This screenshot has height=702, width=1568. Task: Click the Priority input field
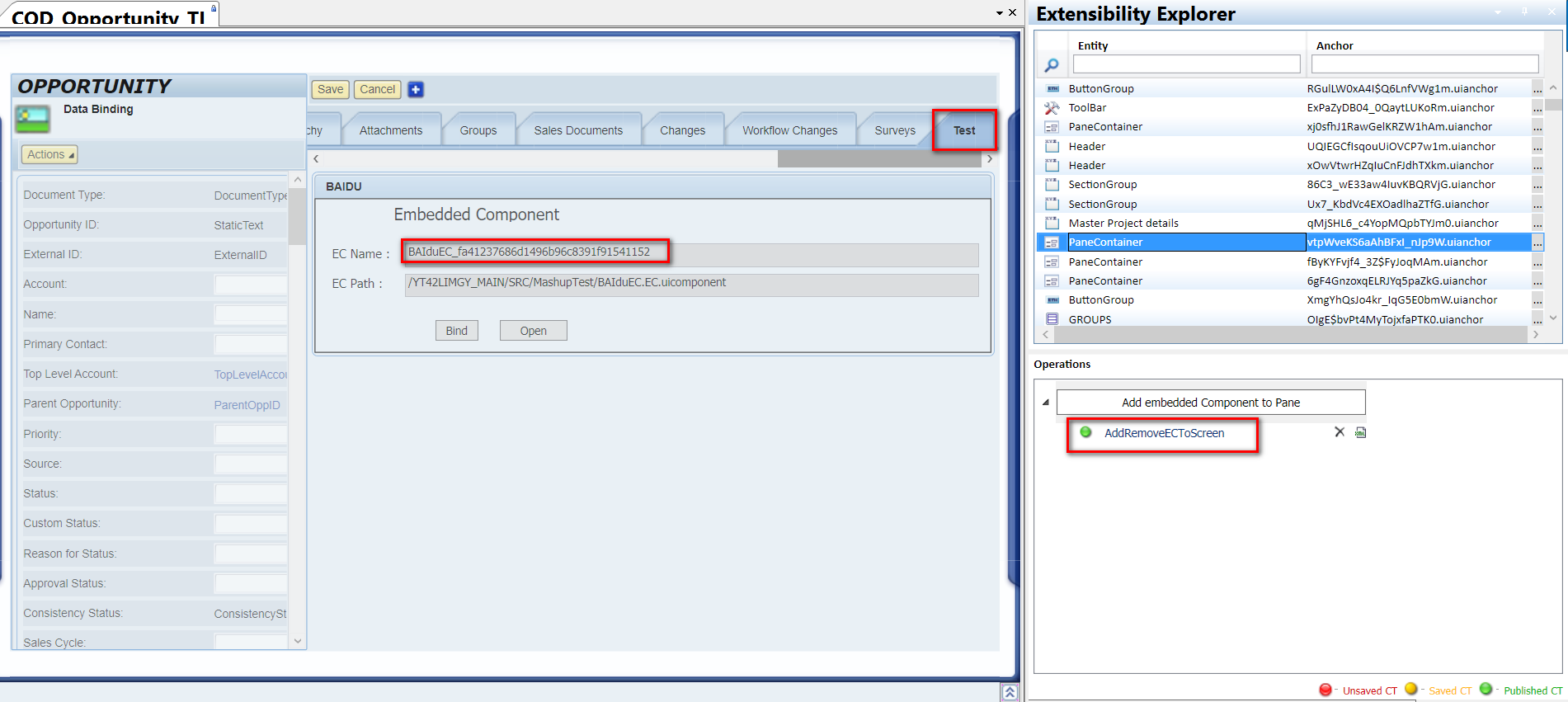tap(251, 435)
